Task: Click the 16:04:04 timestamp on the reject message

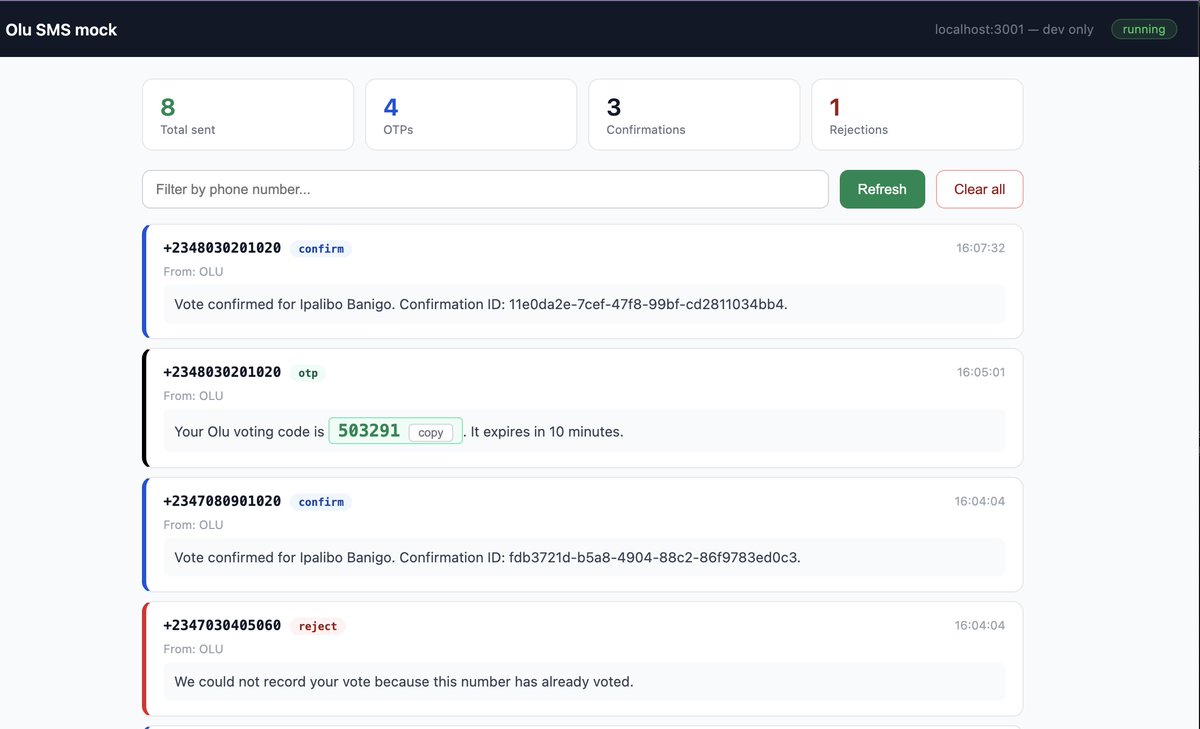Action: click(980, 625)
